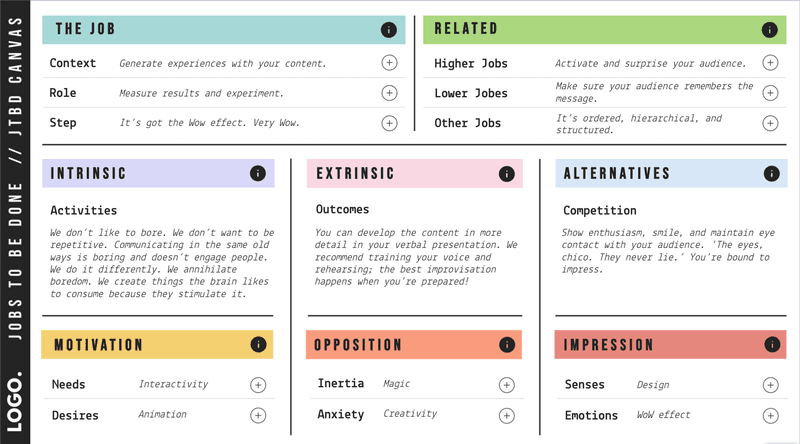Image resolution: width=800 pixels, height=444 pixels.
Task: Click the Intrinsic section info icon
Action: pos(258,174)
